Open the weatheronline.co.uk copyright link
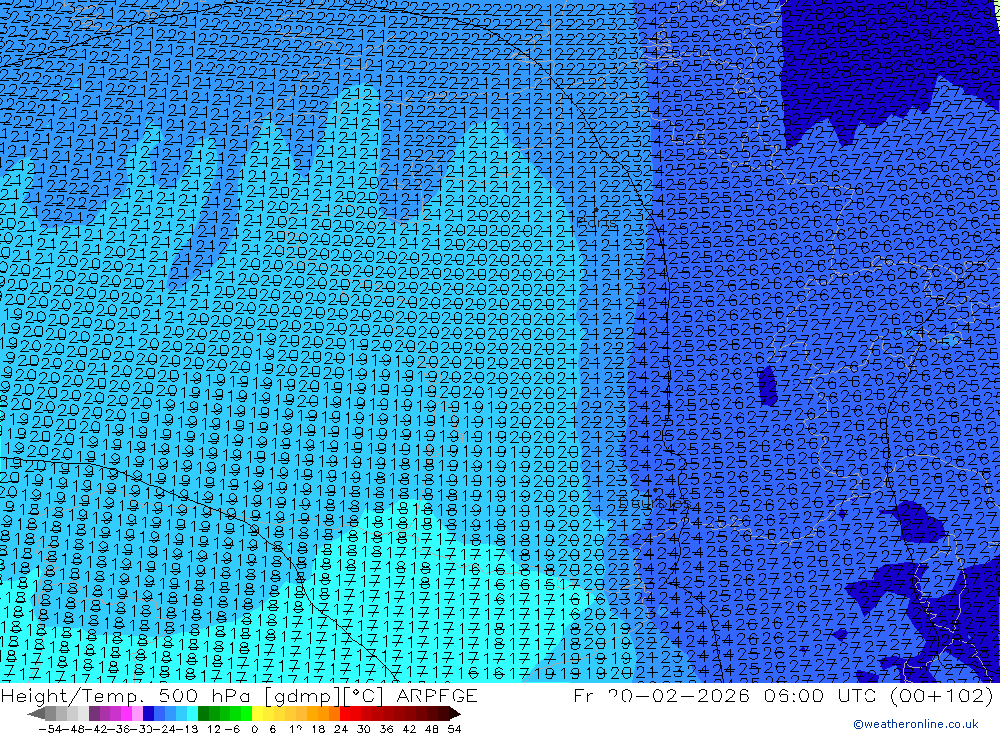This screenshot has width=1000, height=733. tap(916, 724)
